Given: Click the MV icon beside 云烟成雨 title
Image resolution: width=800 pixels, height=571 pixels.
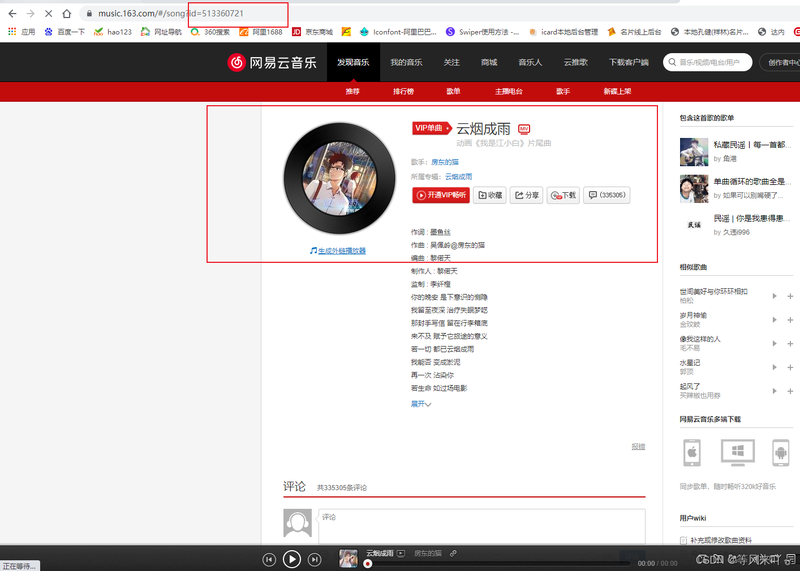Looking at the screenshot, I should coord(524,129).
